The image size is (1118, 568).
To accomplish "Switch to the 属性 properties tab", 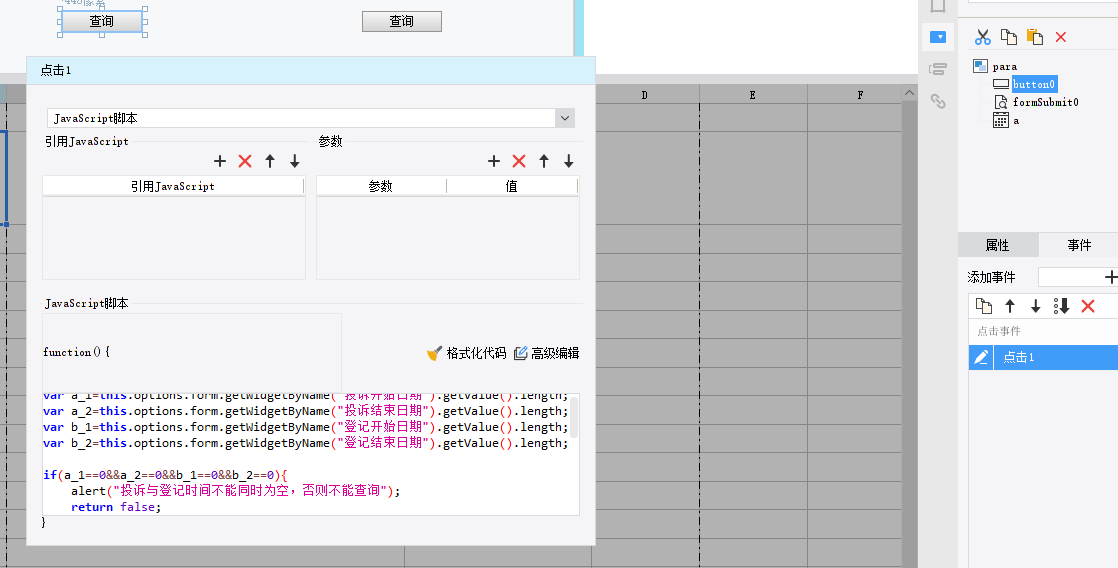I will 998,245.
